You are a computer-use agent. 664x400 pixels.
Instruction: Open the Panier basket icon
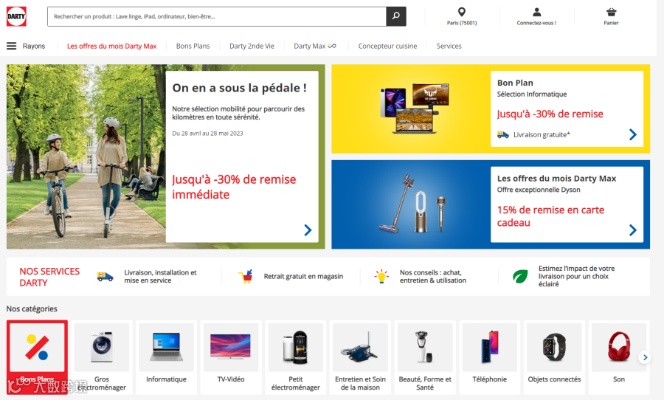tap(611, 12)
